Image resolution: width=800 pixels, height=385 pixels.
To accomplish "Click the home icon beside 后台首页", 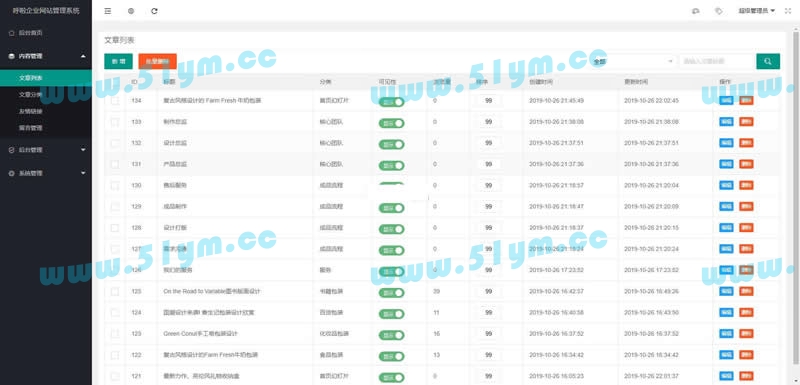I will [11, 33].
